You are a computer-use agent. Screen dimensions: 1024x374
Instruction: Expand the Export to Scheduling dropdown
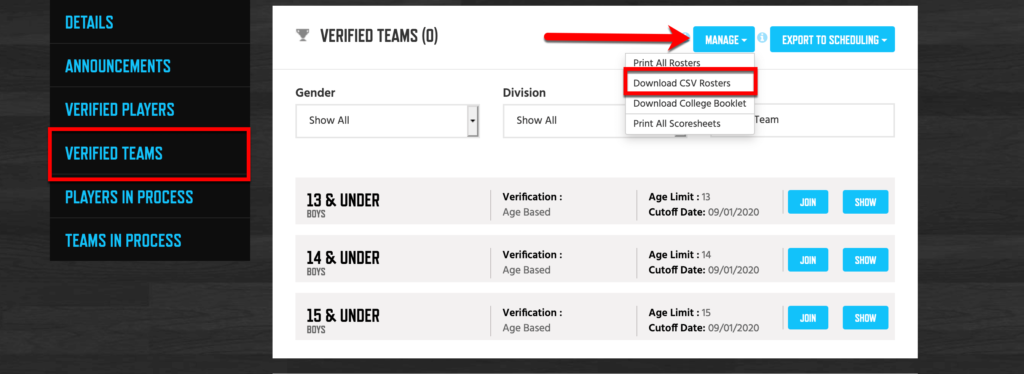832,40
